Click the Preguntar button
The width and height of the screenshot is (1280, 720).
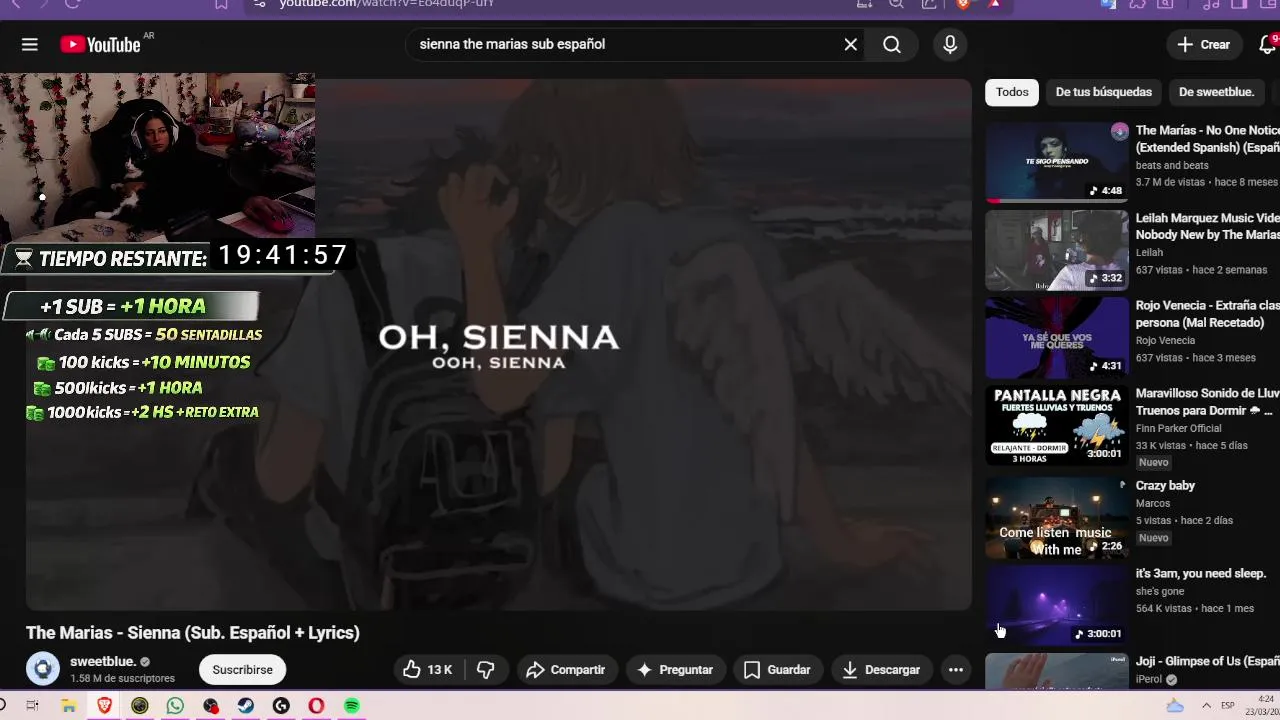click(675, 670)
